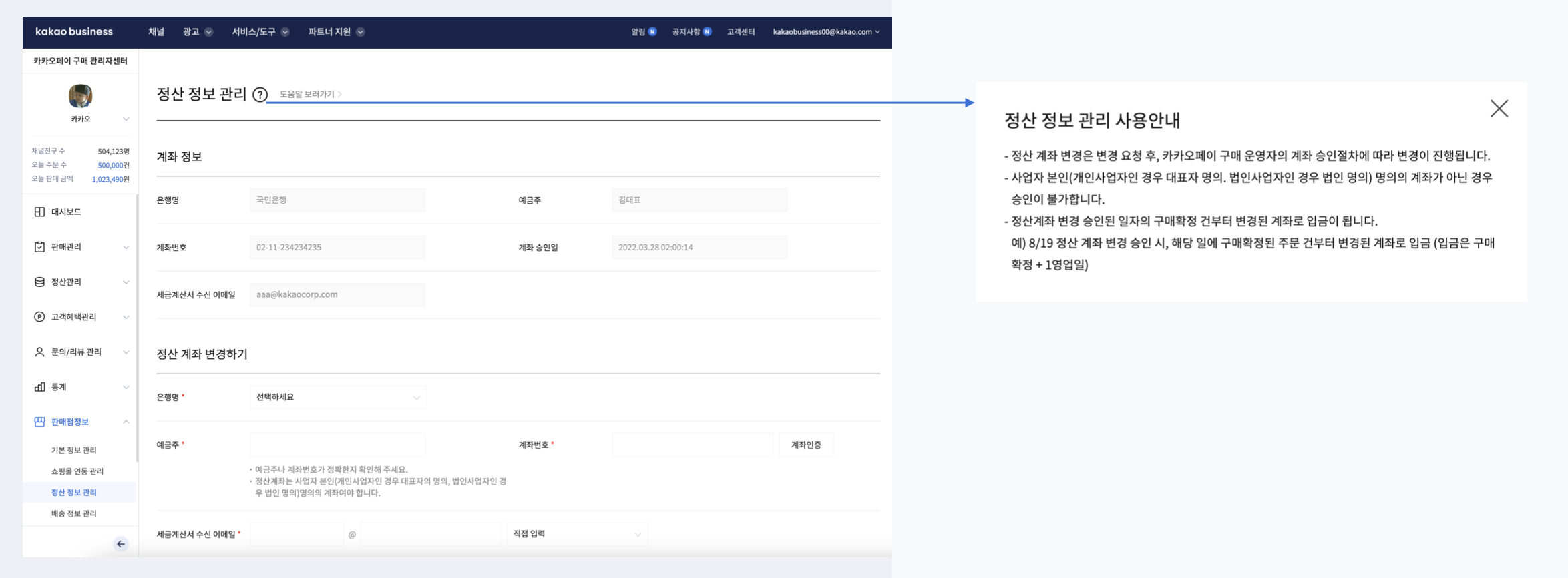This screenshot has width=1568, height=578.
Task: Click the N badge next to 알림
Action: (x=652, y=32)
